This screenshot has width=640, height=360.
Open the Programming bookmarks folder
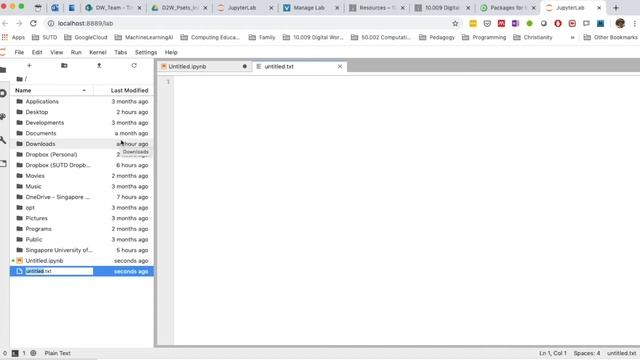484,37
